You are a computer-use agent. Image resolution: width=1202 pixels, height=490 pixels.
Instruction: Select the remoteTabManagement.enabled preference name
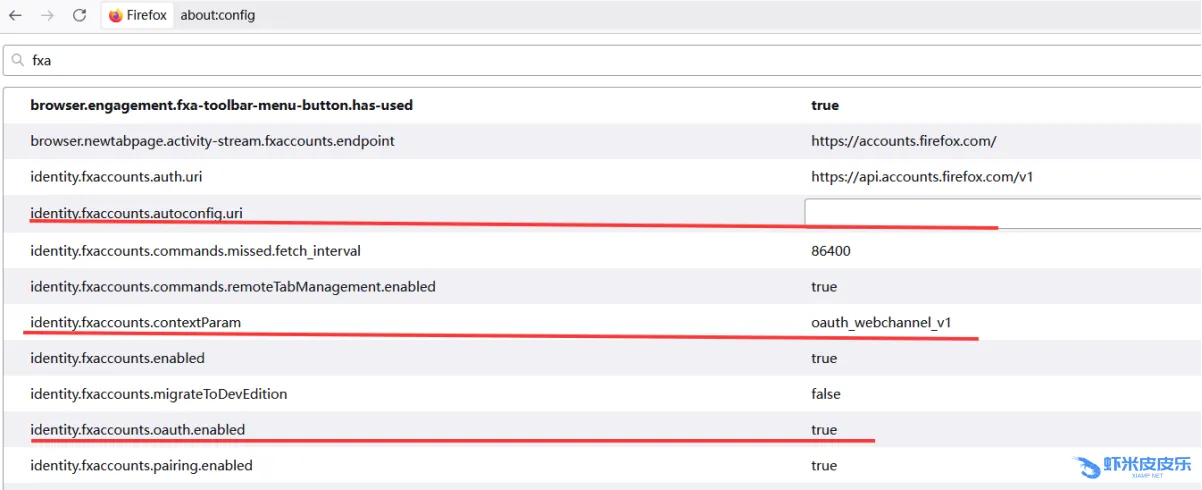(x=233, y=287)
